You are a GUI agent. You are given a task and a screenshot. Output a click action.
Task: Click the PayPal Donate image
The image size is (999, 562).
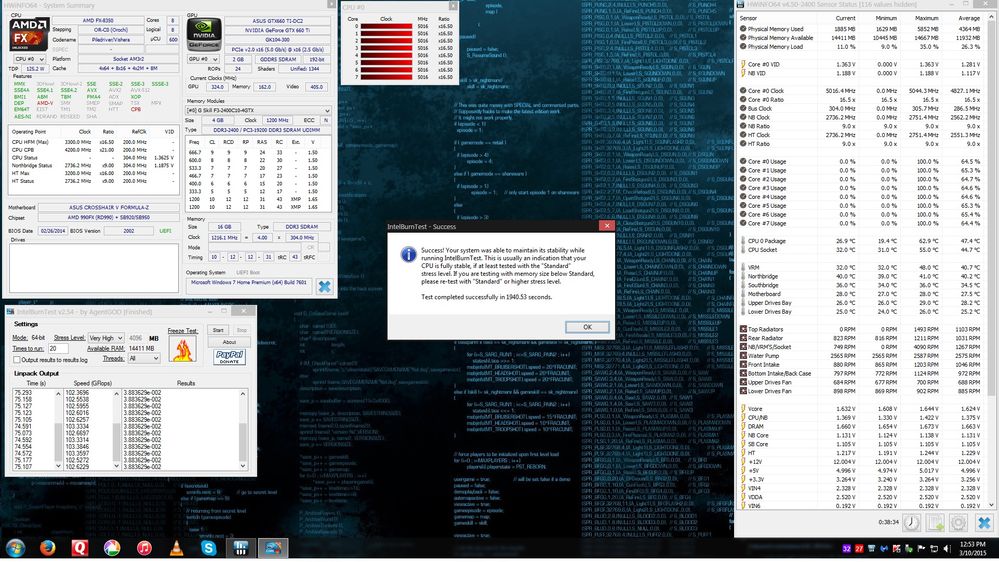pyautogui.click(x=229, y=357)
